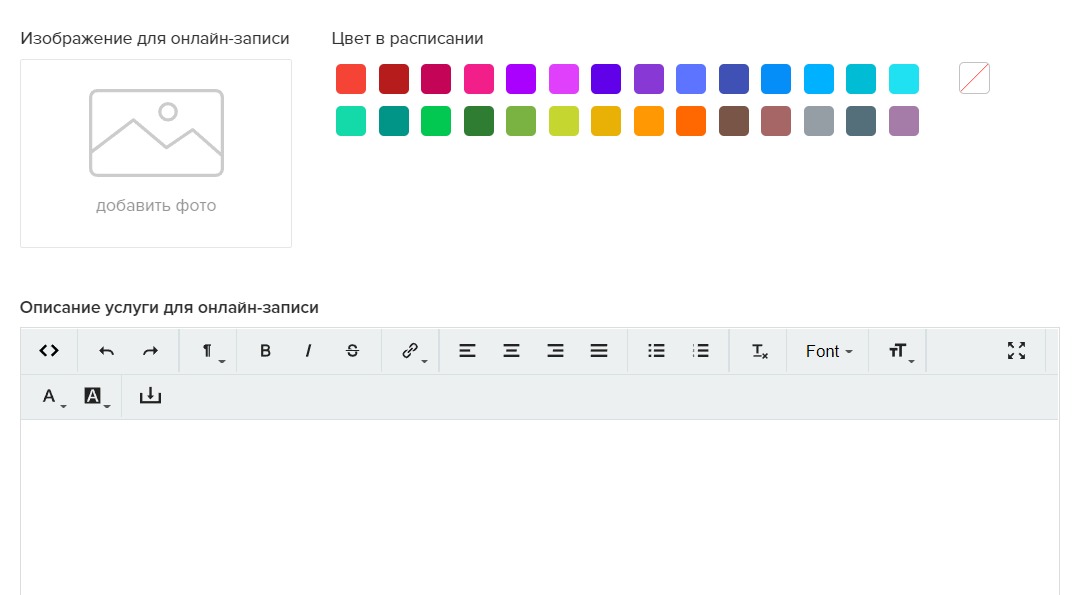Viewport: 1082px width, 595px height.
Task: Pick the crimson schedule color
Action: click(x=436, y=79)
